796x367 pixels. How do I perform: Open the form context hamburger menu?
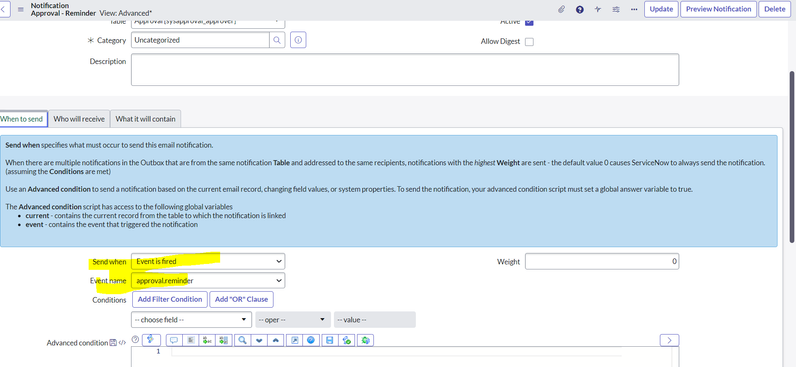21,9
